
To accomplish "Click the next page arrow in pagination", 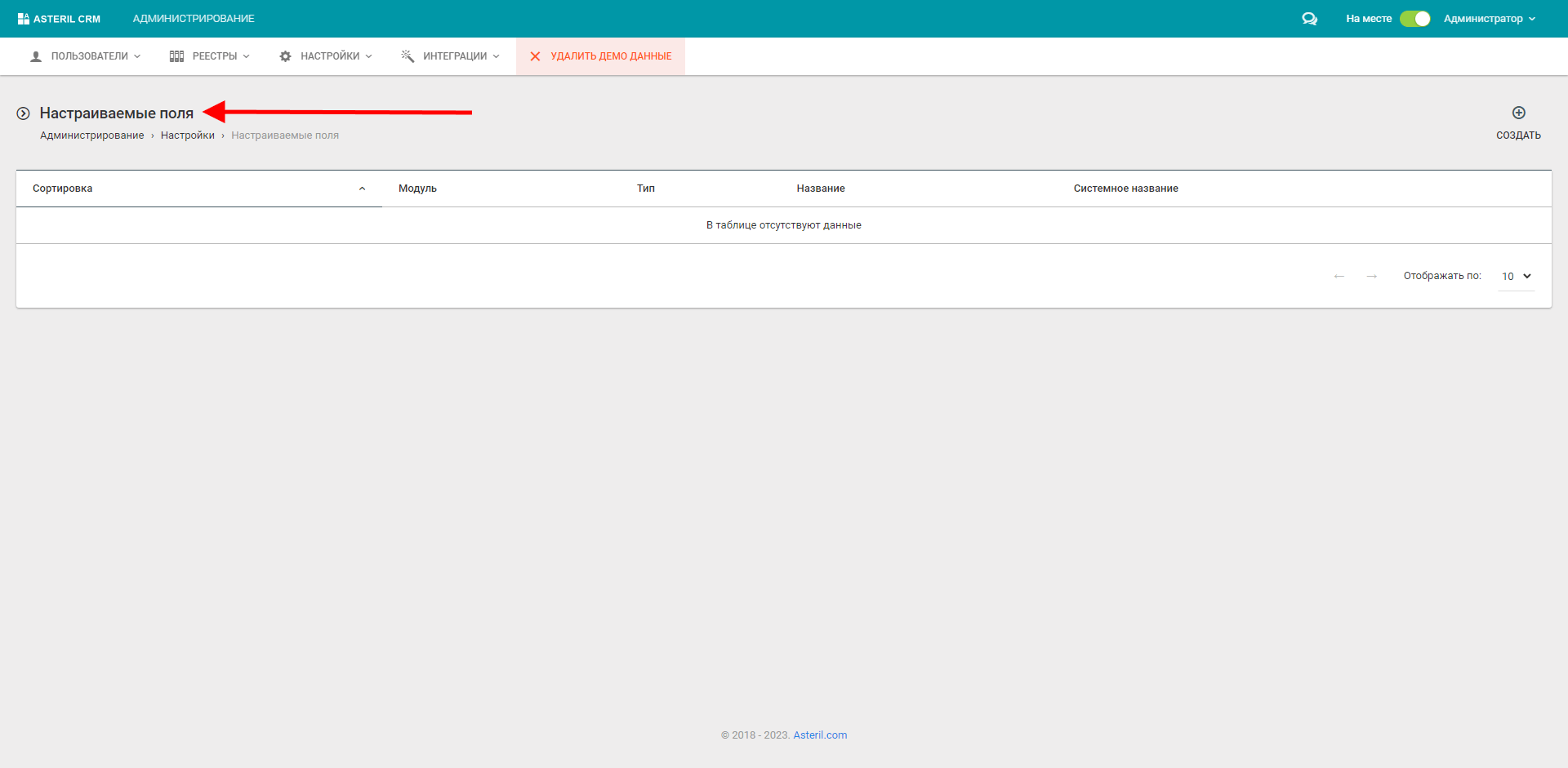I will [x=1371, y=276].
